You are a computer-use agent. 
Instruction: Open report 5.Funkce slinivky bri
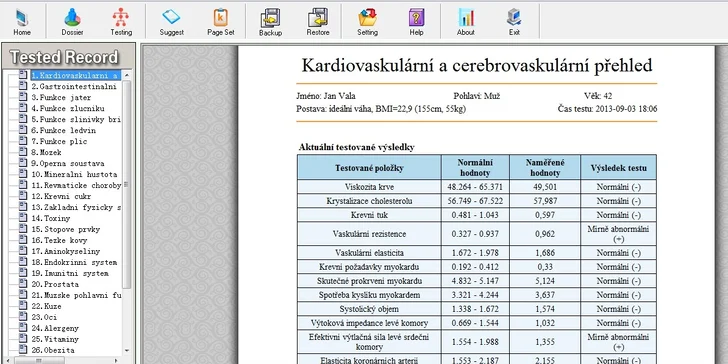pos(76,119)
